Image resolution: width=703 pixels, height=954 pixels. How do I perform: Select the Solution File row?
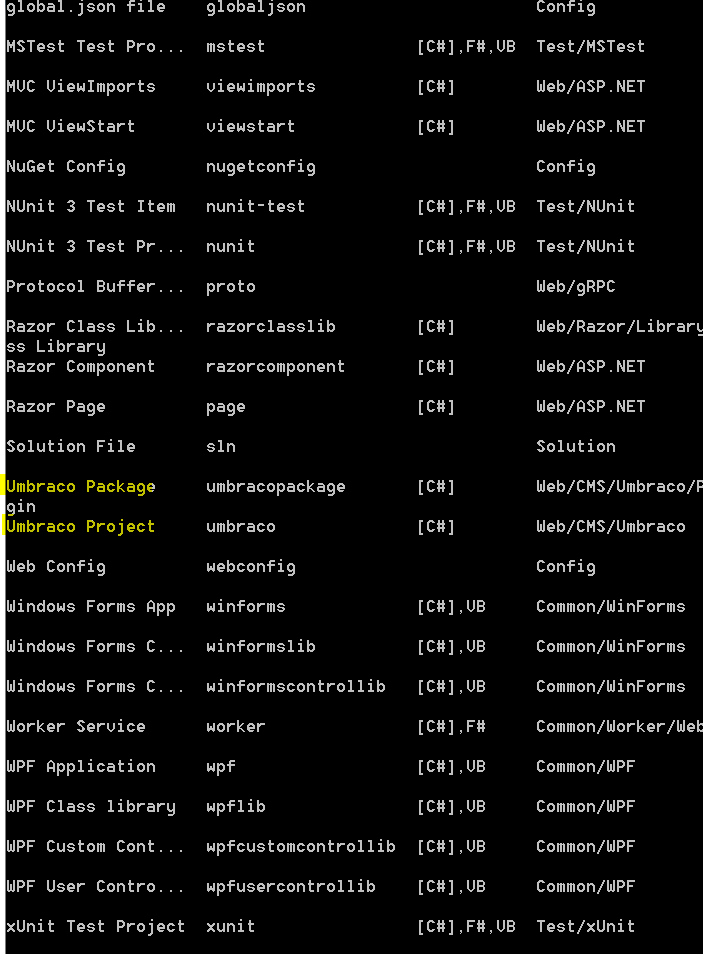pyautogui.click(x=352, y=447)
